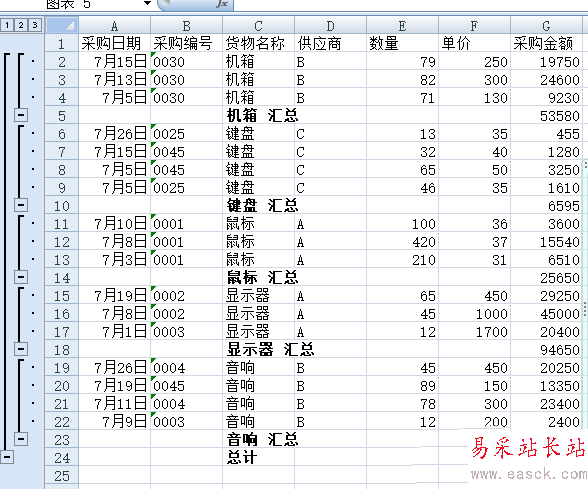Click amount cell 19750
Viewport: 588px width, 489px height.
tap(546, 62)
